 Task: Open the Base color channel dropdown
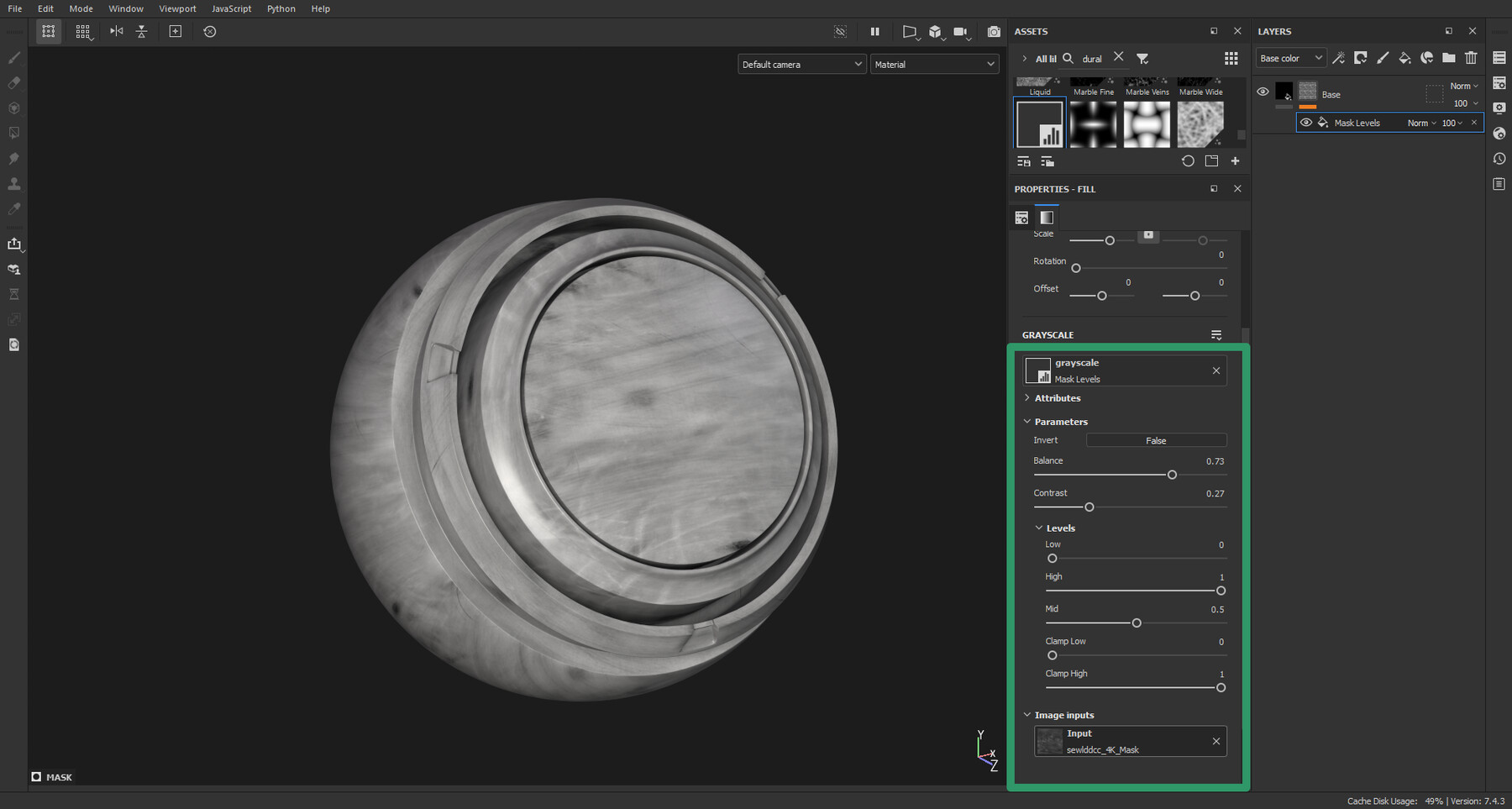point(1290,58)
